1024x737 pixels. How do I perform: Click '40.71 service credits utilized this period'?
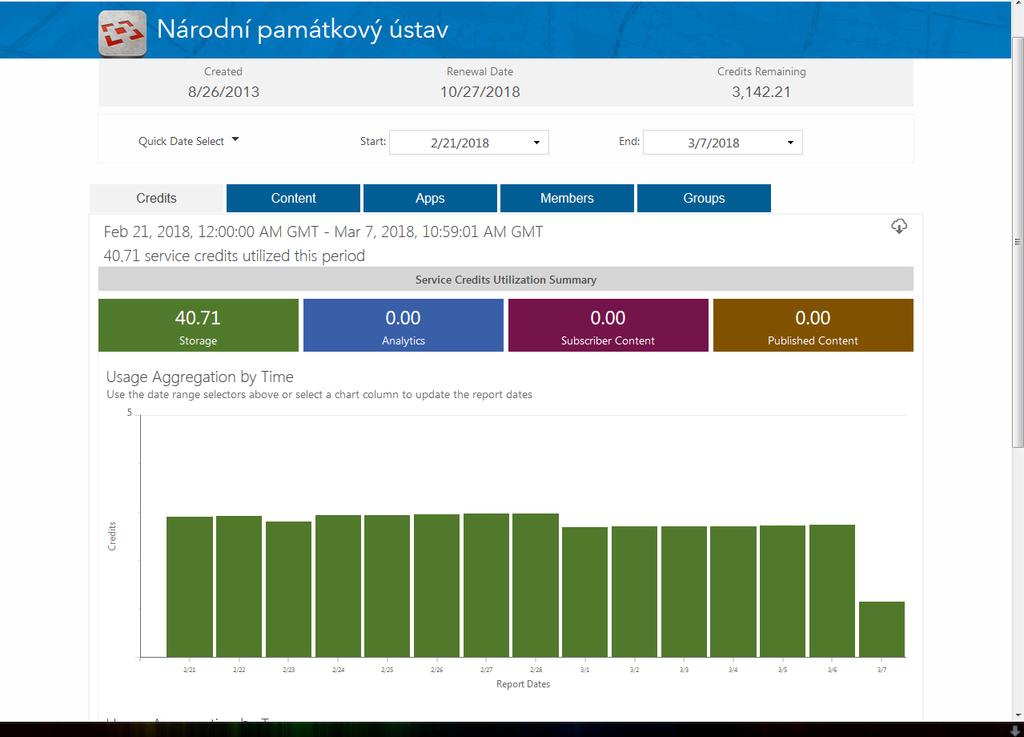coord(234,256)
